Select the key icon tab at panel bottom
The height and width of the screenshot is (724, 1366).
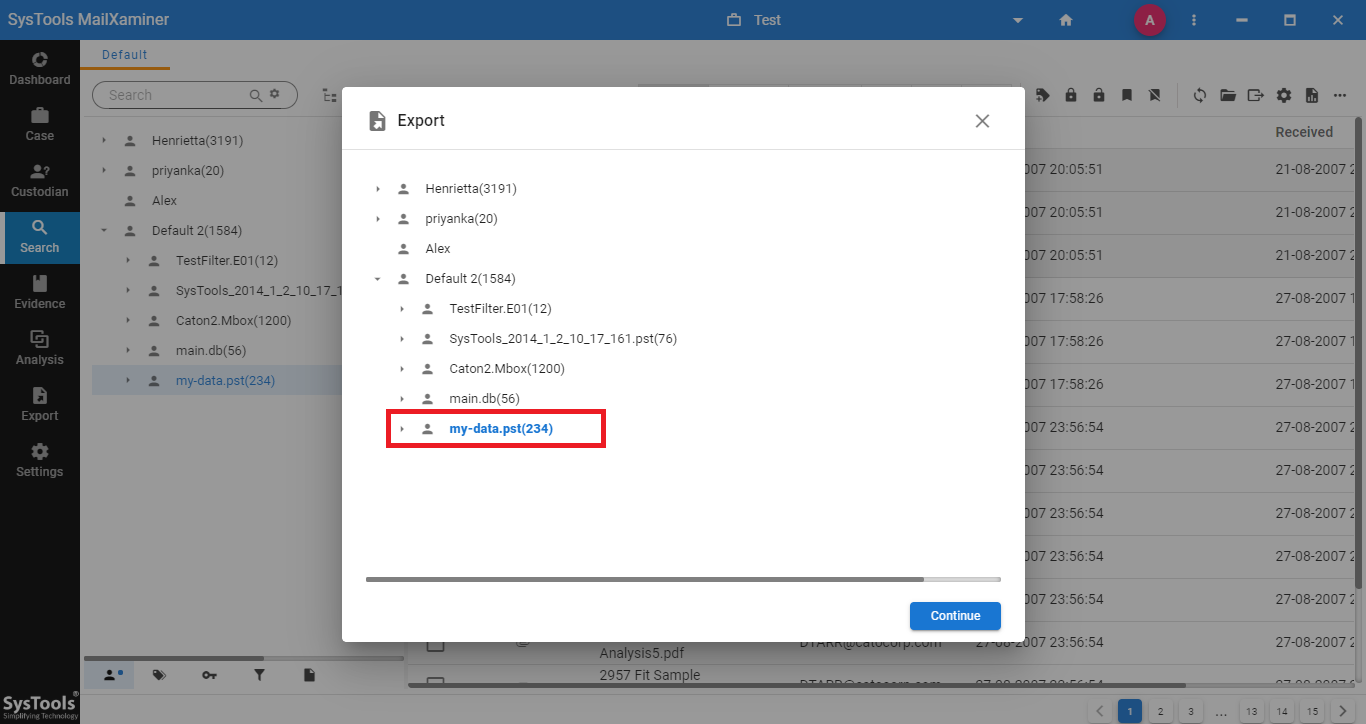(209, 676)
